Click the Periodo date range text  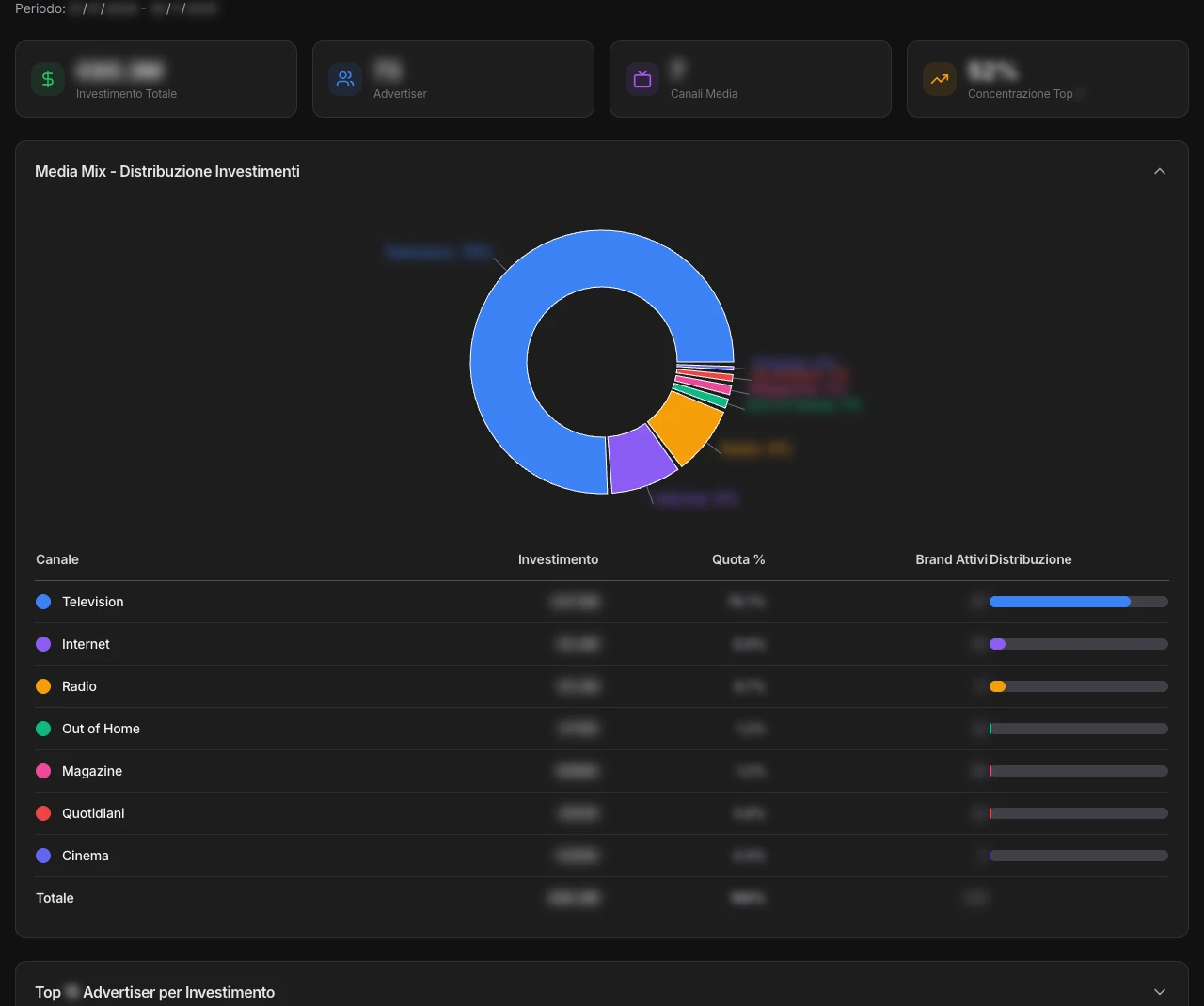click(x=116, y=8)
